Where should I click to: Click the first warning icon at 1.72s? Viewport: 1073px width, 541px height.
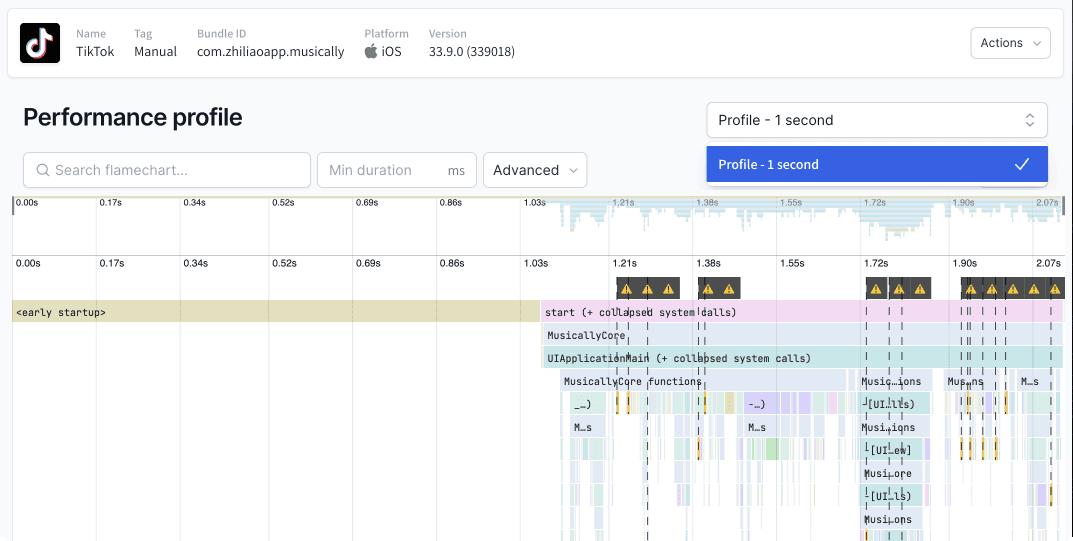[x=876, y=289]
